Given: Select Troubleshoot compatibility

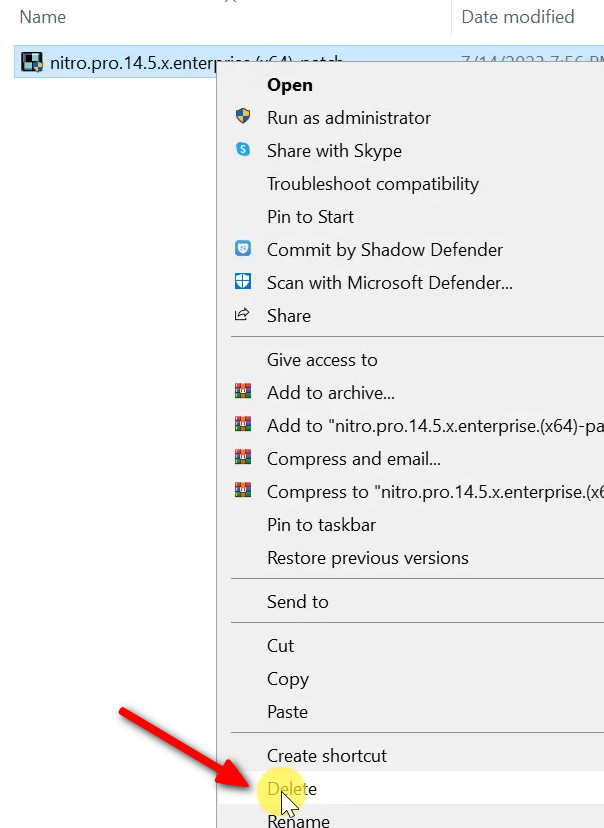Looking at the screenshot, I should (372, 184).
